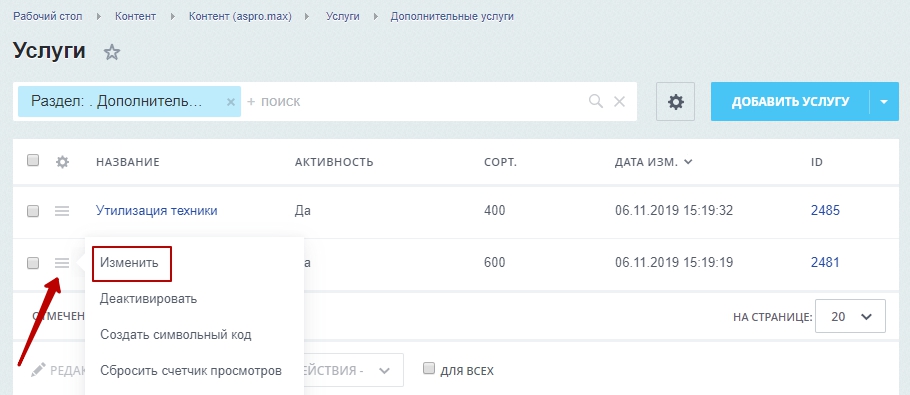Screen dimensions: 910x395
Task: Click Да activity cell for Утилизация техники
Action: [x=302, y=211]
